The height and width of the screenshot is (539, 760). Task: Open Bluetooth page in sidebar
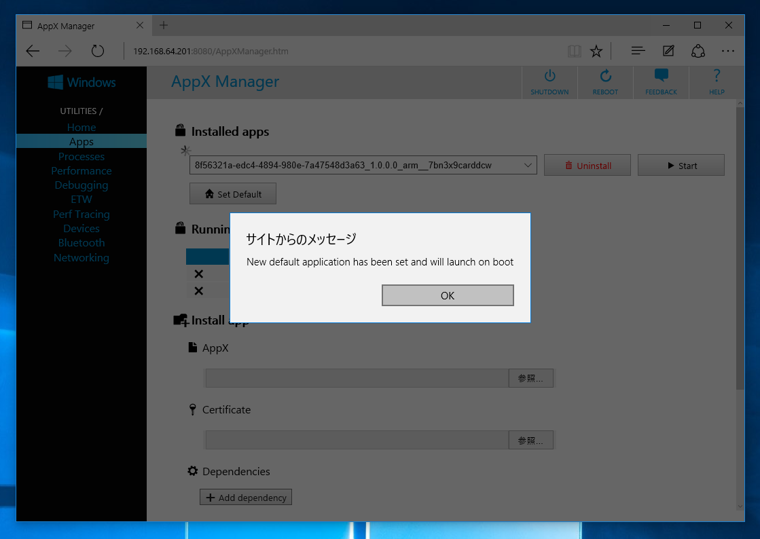point(81,243)
